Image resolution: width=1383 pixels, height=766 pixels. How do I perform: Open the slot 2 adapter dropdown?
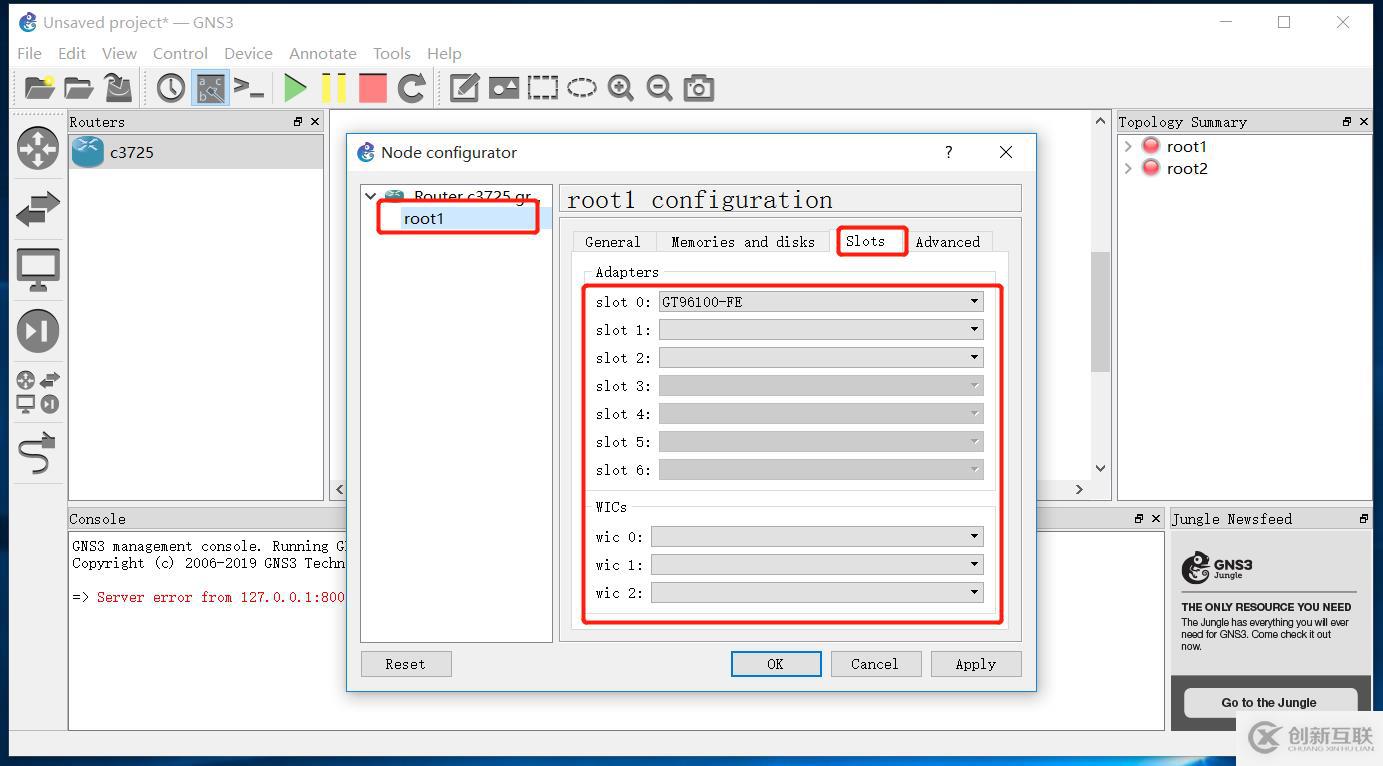821,358
